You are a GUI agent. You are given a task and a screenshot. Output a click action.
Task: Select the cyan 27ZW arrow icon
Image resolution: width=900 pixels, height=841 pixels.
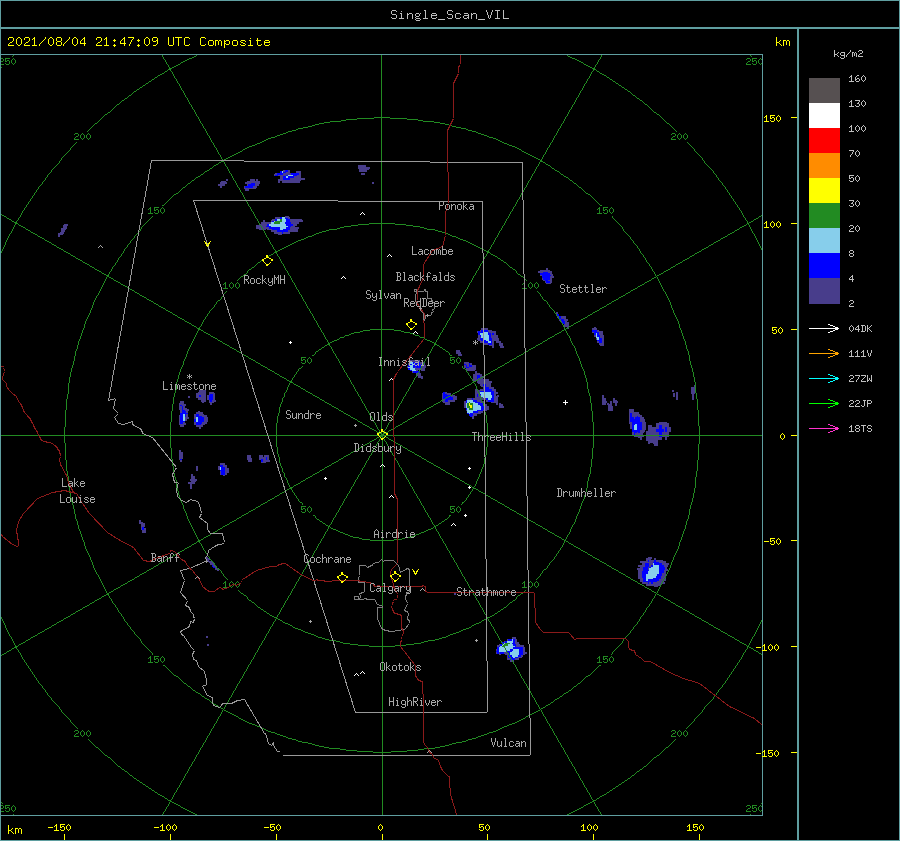[x=824, y=378]
